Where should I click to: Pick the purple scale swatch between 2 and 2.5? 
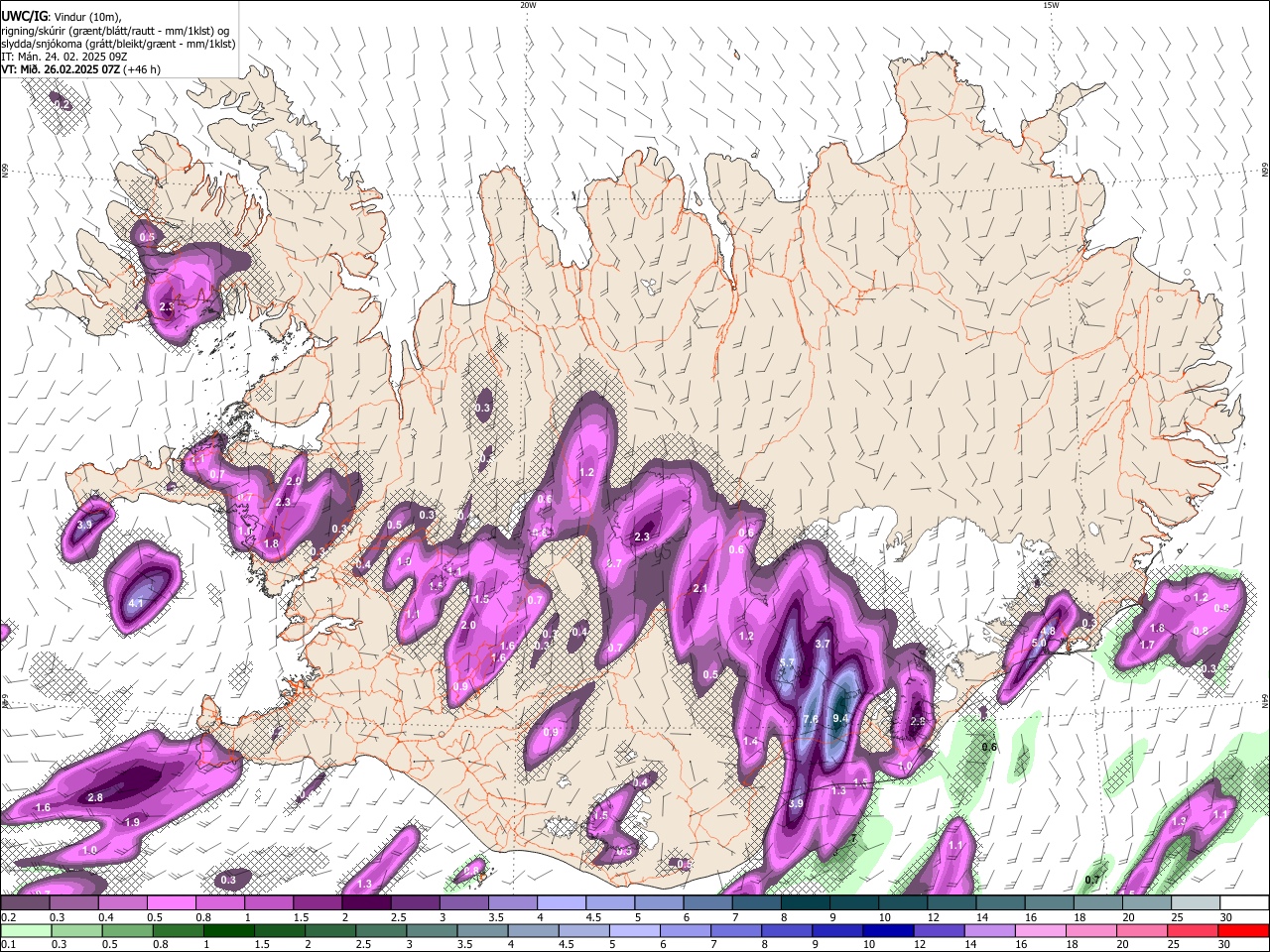point(366,902)
